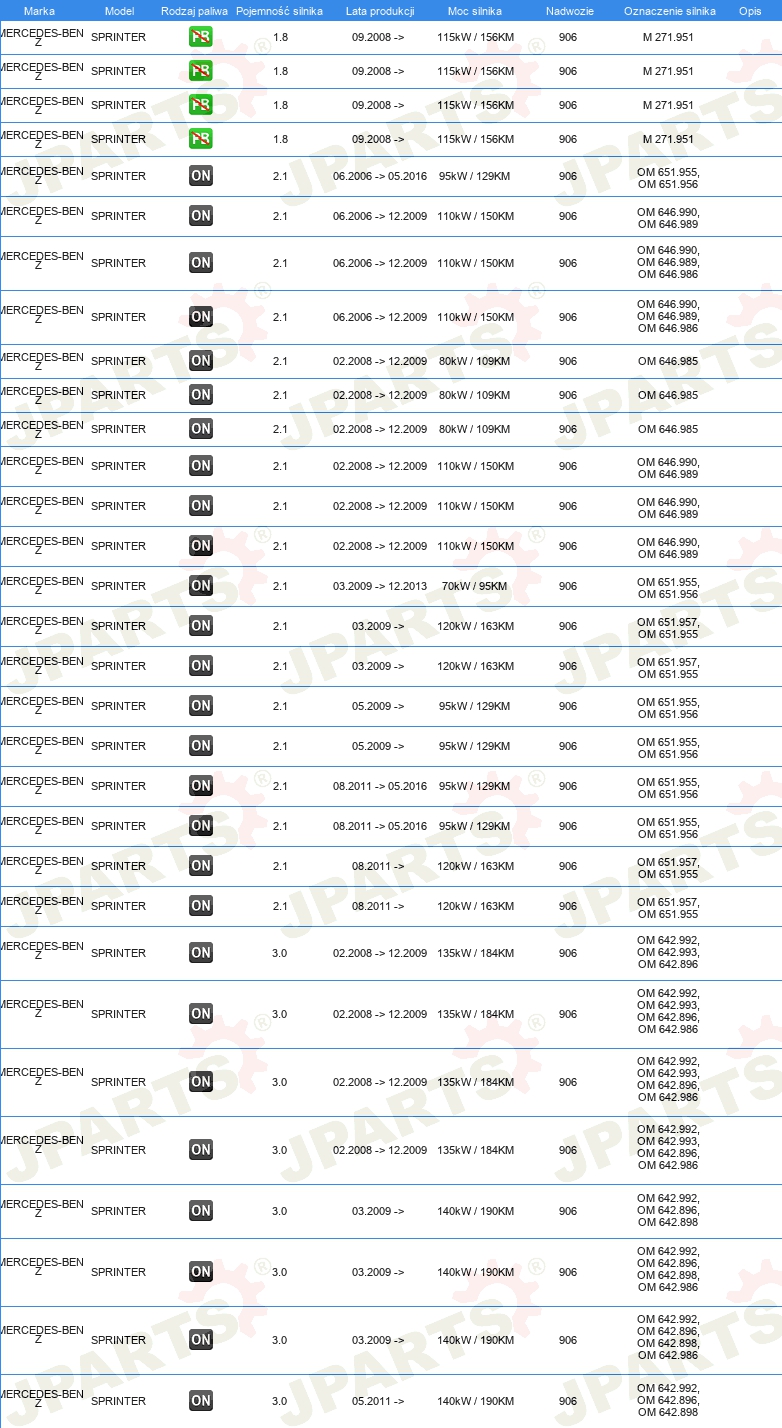Click the 06.2006 -> 05.2016 production date
The height and width of the screenshot is (1428, 782).
click(380, 176)
